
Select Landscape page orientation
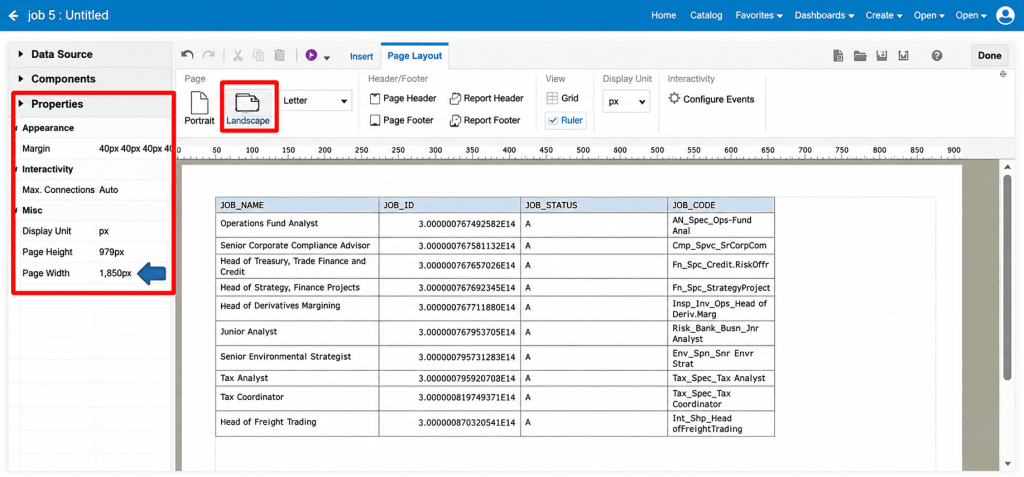coord(248,108)
